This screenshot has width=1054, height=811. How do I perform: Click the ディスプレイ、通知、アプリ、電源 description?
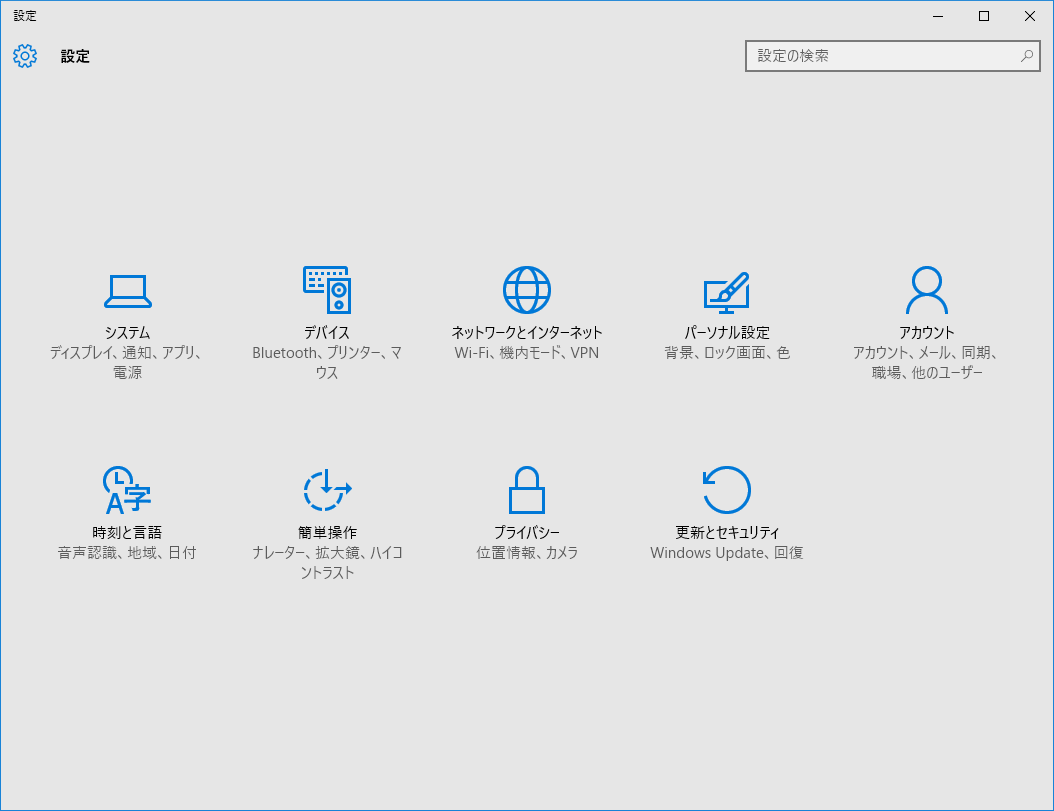point(127,362)
